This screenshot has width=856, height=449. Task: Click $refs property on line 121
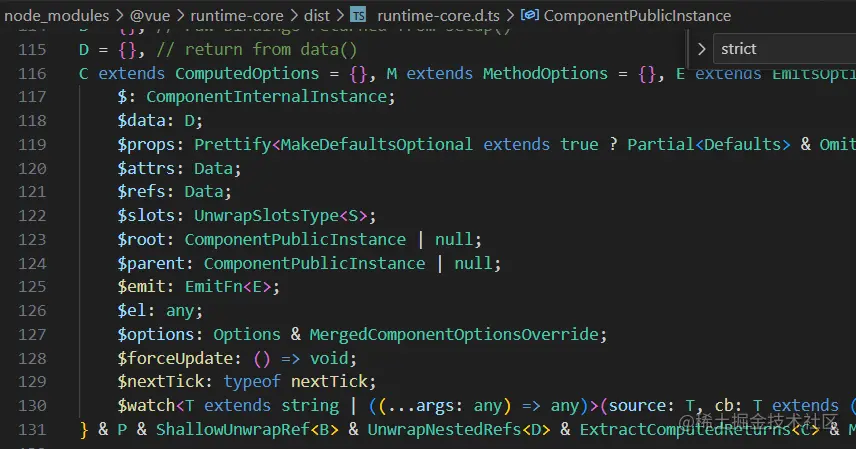(x=141, y=192)
